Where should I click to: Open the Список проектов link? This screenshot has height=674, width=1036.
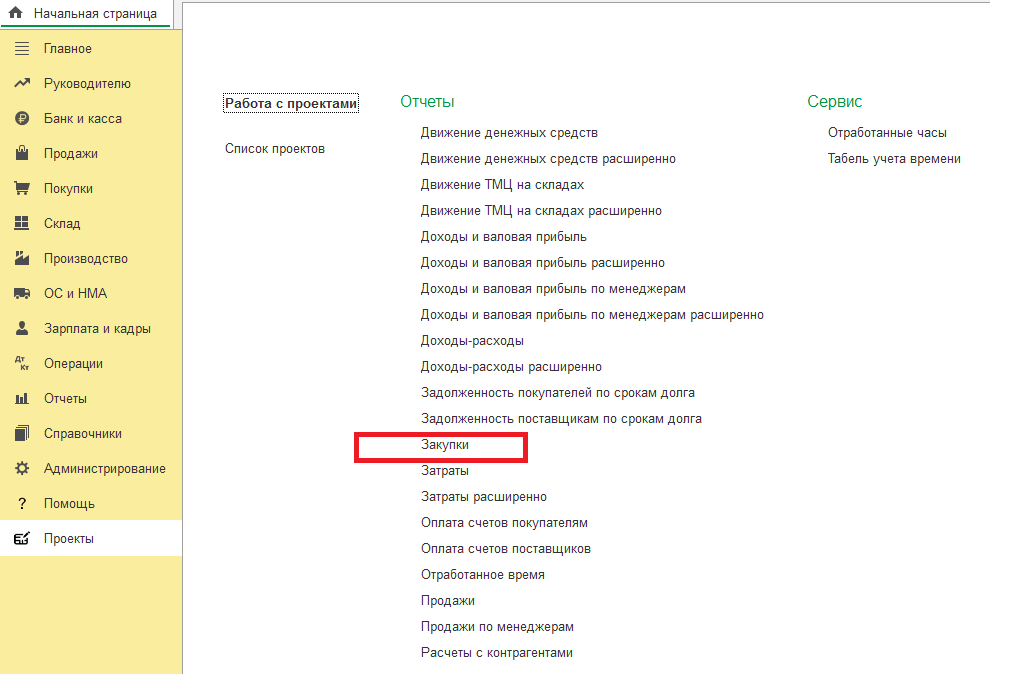point(274,149)
